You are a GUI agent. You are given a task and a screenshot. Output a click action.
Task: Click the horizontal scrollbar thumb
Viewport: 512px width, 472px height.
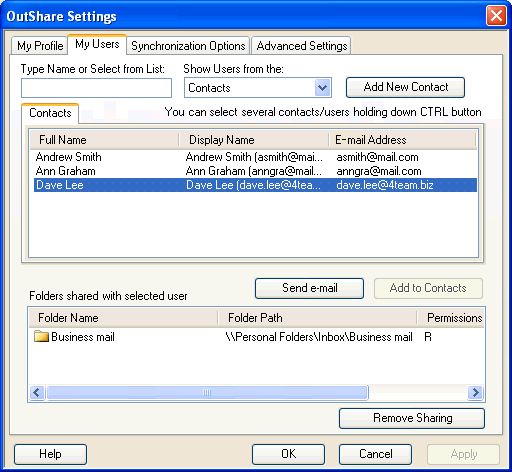tap(207, 392)
